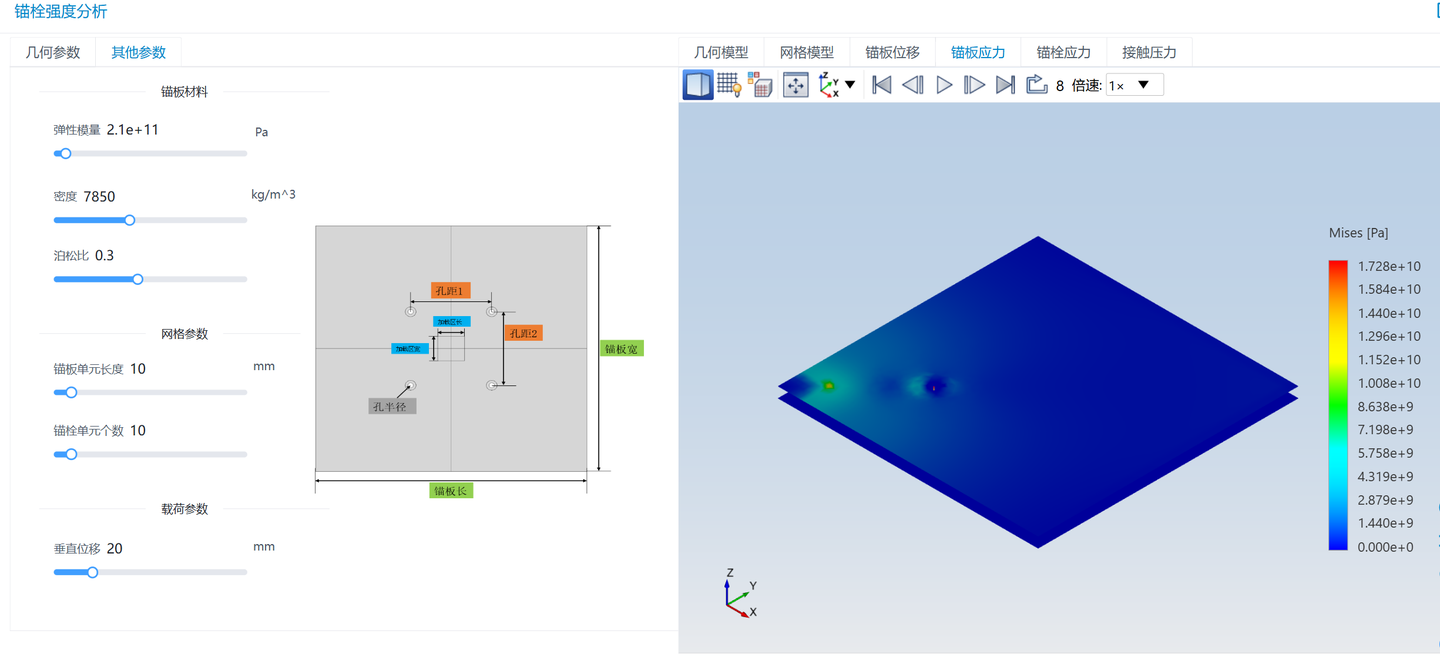The image size is (1440, 661).
Task: Click the 锚栓单元个数 slider handle
Action: tap(71, 454)
